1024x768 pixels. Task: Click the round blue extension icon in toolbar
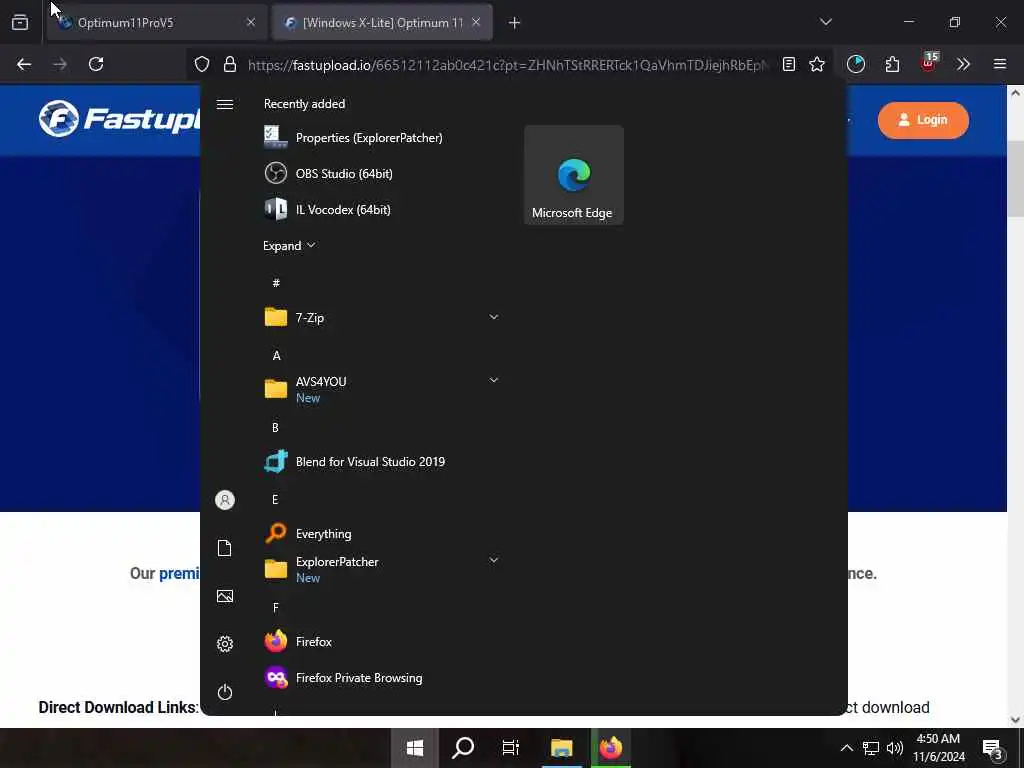(x=856, y=64)
